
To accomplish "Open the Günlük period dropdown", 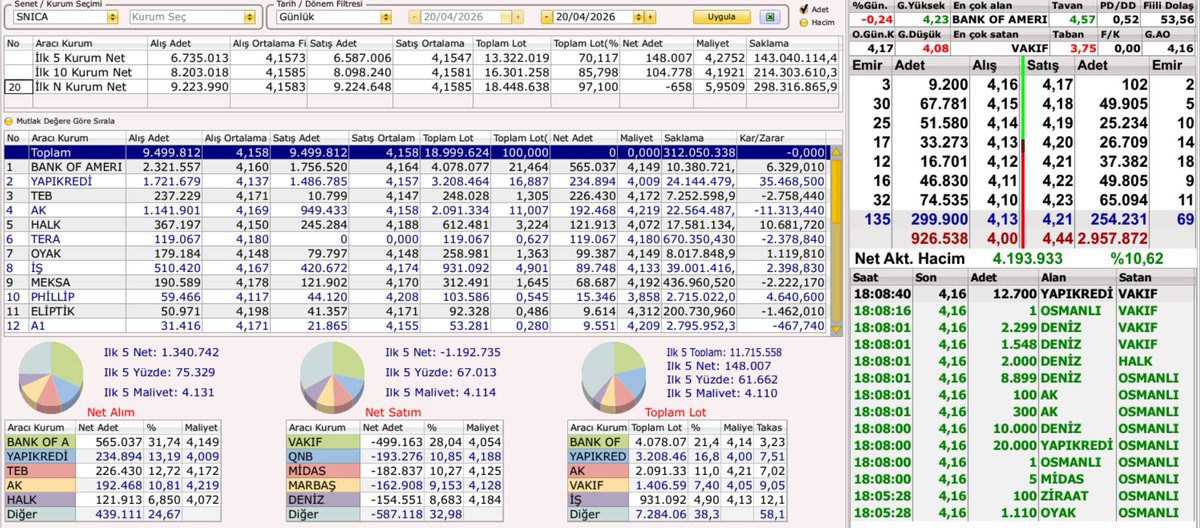I will [x=385, y=17].
